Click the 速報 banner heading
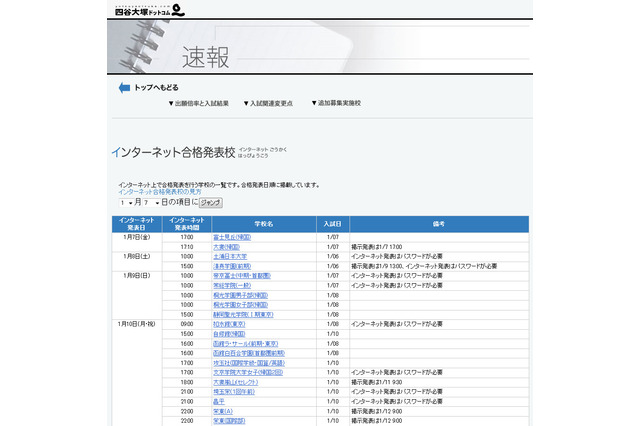The width and height of the screenshot is (640, 426). pyautogui.click(x=206, y=58)
